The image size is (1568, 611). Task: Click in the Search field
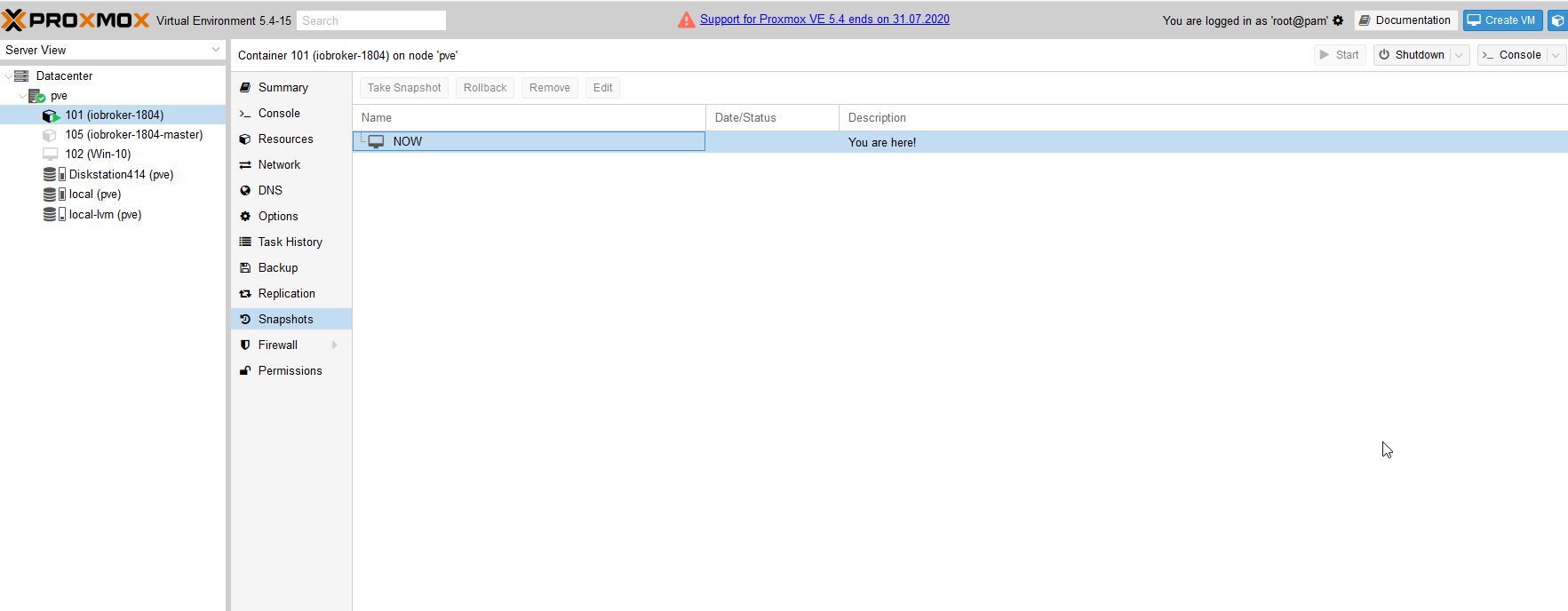pos(371,20)
